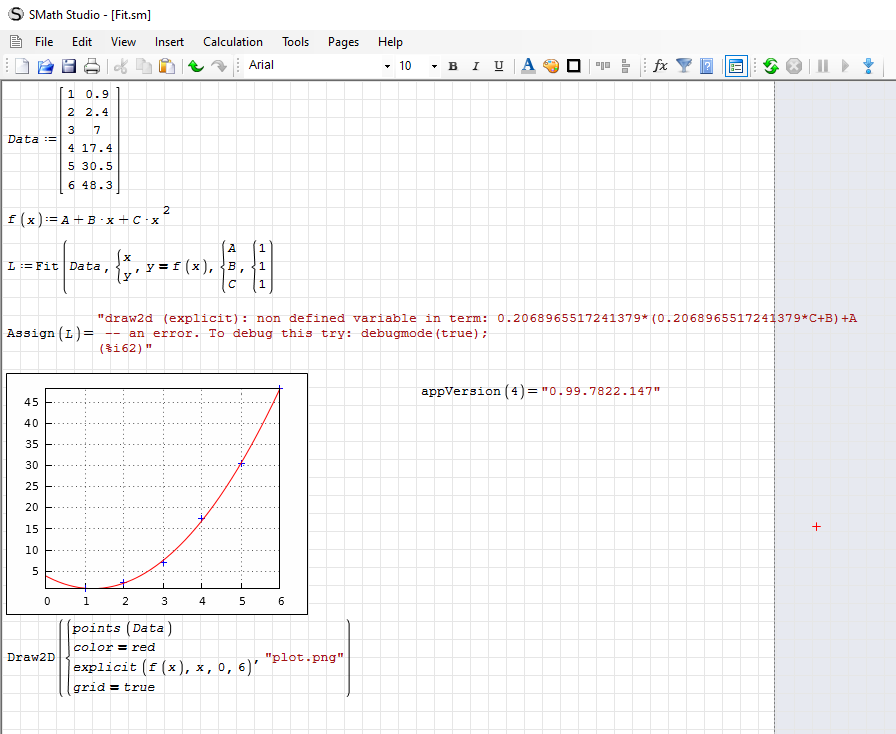
Task: Open the background color palette
Action: [x=551, y=66]
